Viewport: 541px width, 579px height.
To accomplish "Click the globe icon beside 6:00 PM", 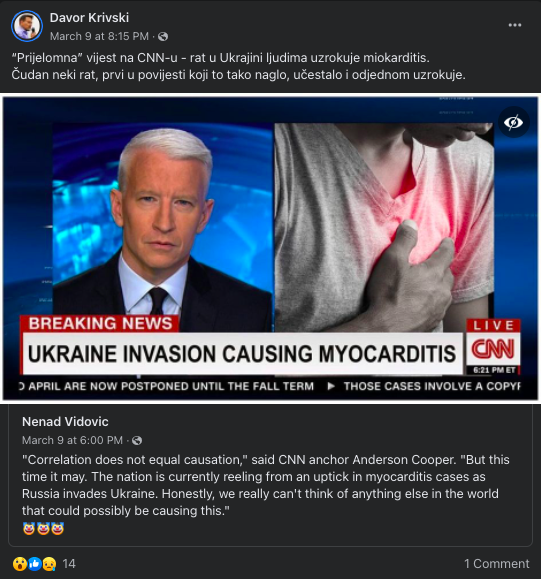I will point(137,441).
